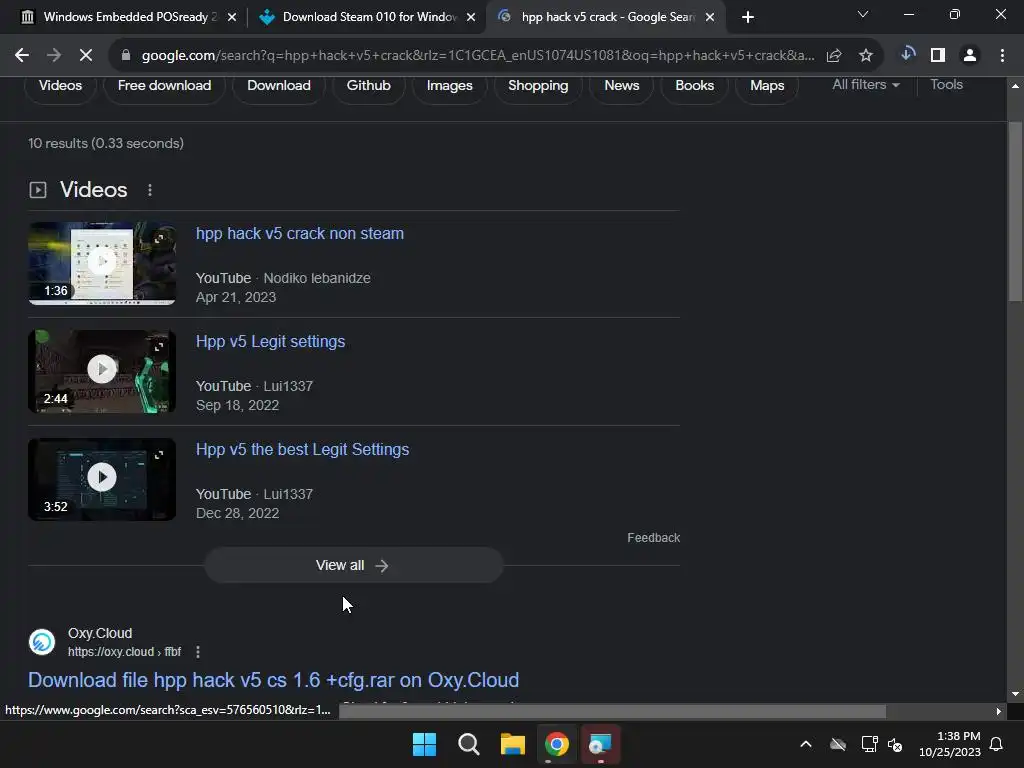
Task: Open the clock showing 1:38 PM
Action: tap(950, 744)
